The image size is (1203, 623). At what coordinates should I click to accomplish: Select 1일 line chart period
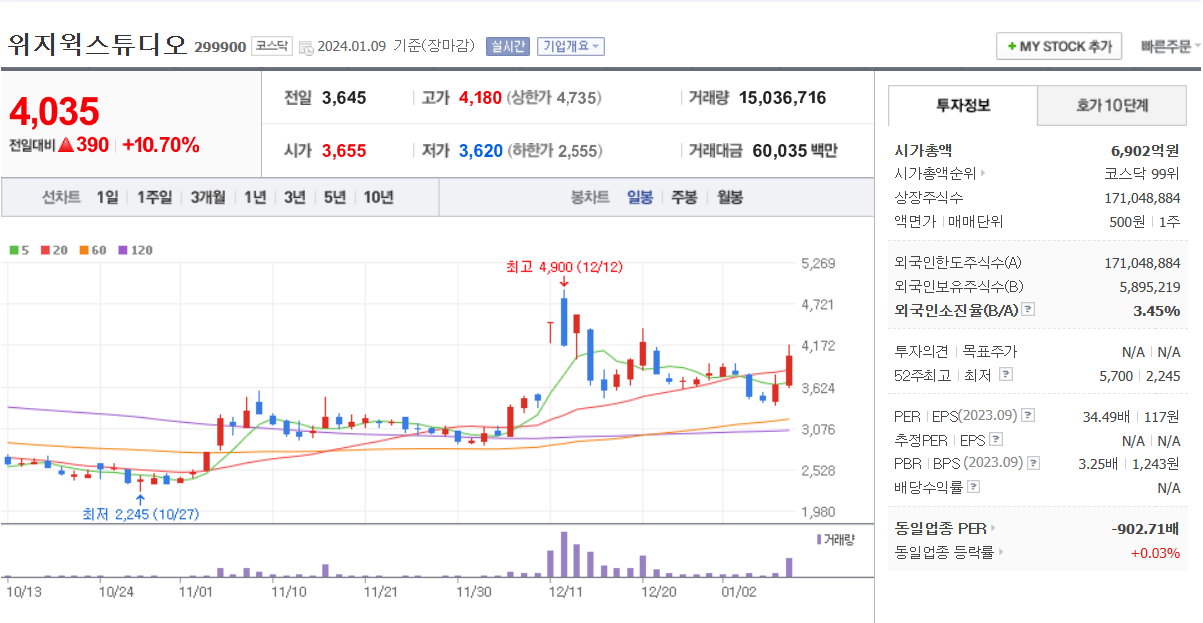(107, 197)
